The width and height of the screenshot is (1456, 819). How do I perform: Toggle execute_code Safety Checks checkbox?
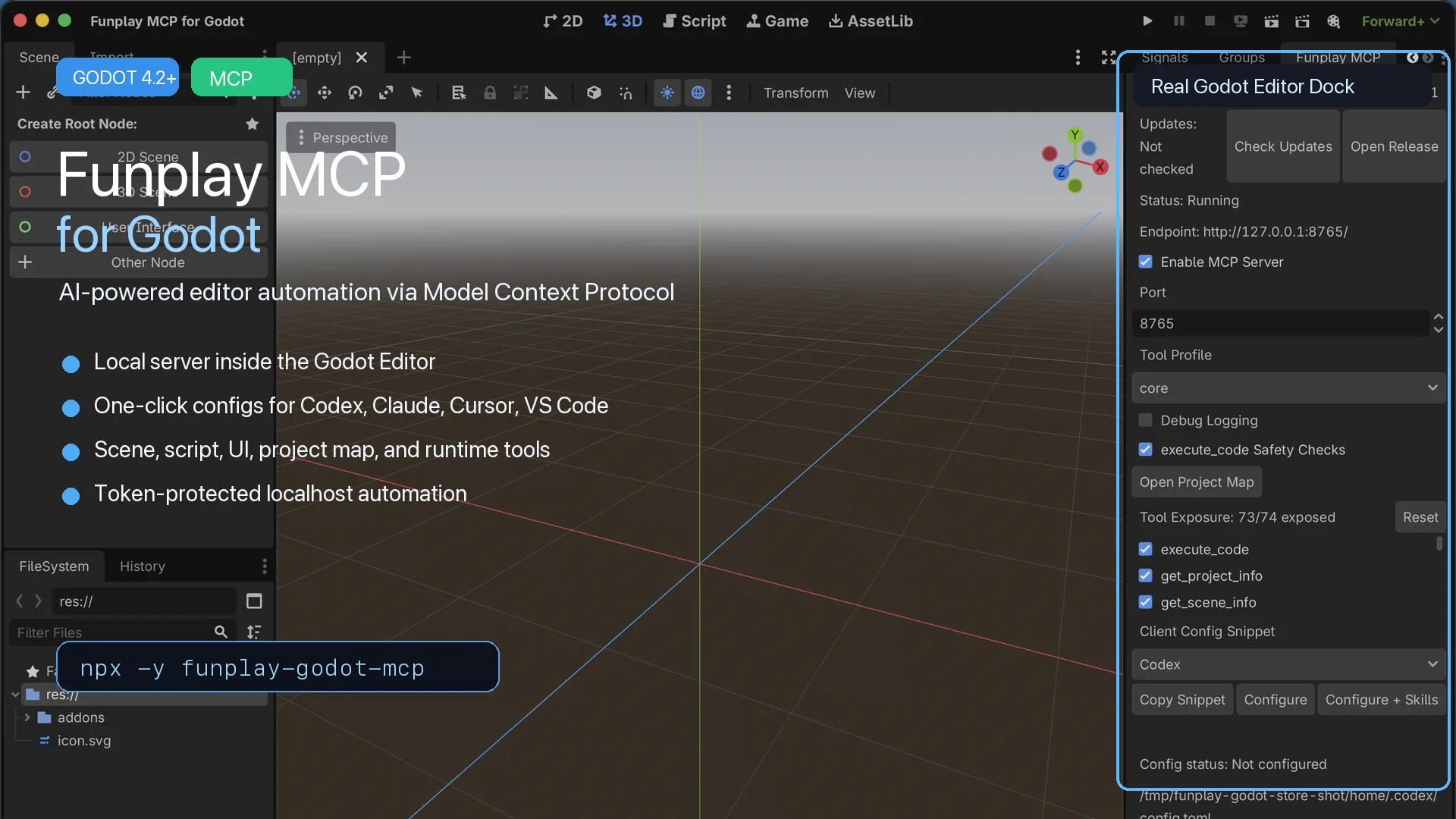(1146, 450)
